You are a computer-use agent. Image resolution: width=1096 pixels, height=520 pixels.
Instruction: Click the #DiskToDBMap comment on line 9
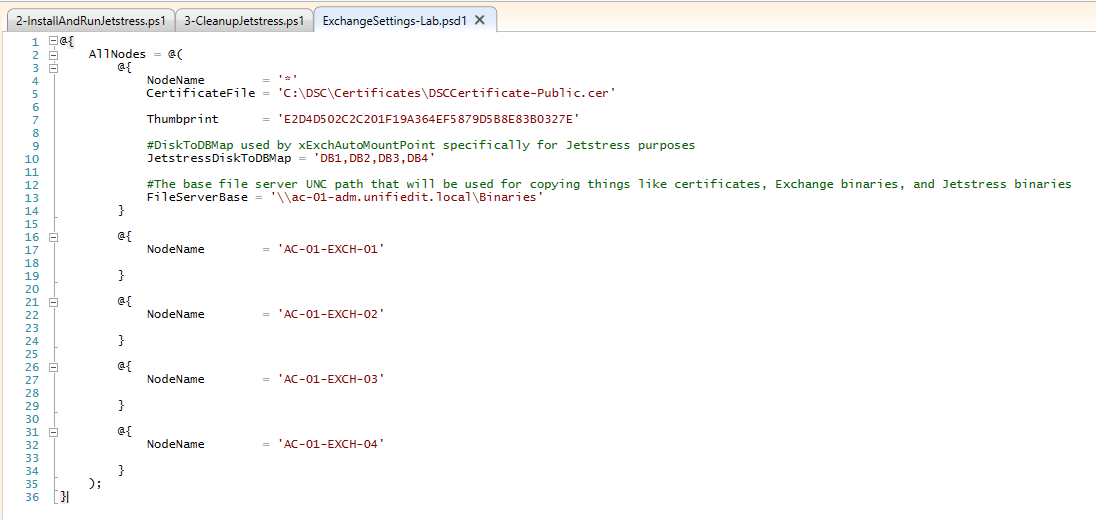pos(420,145)
